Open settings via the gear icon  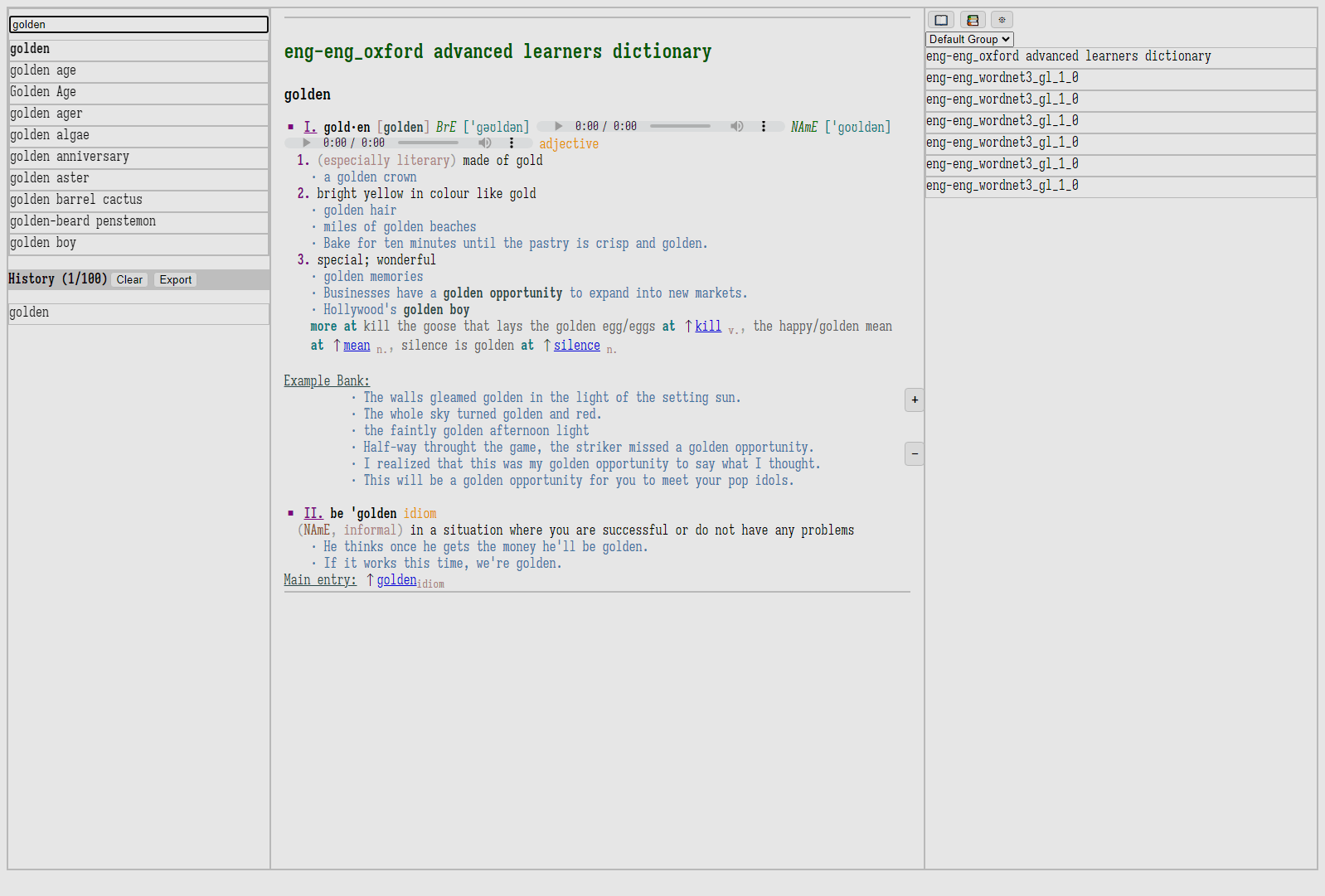coord(1002,20)
